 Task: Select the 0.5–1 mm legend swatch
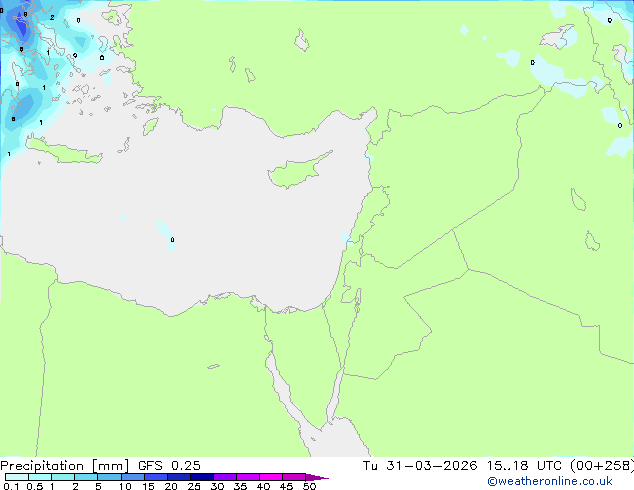pyautogui.click(x=40, y=477)
